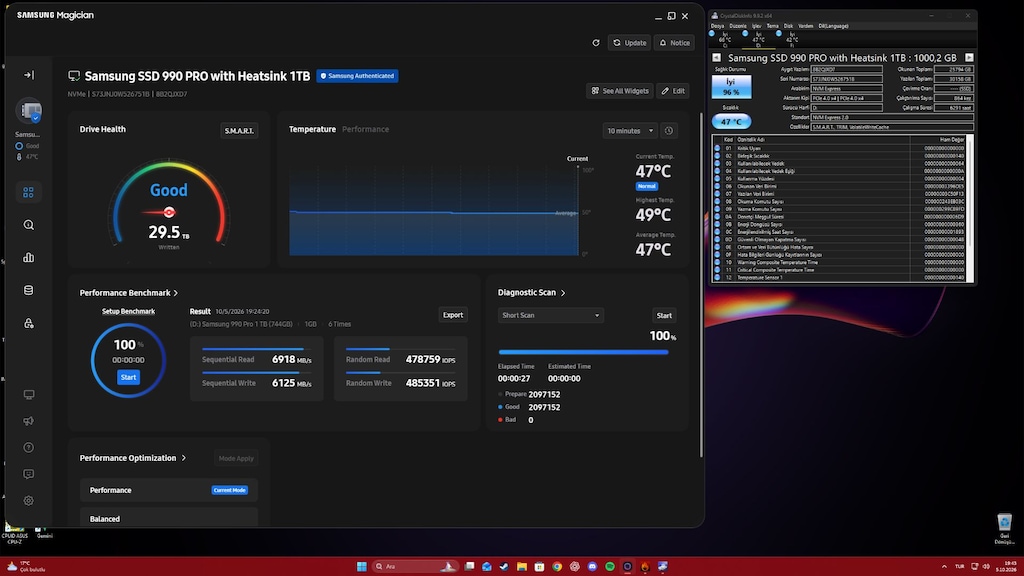Click the Magician window vertical scrollbar
The height and width of the screenshot is (576, 1024).
tap(701, 284)
